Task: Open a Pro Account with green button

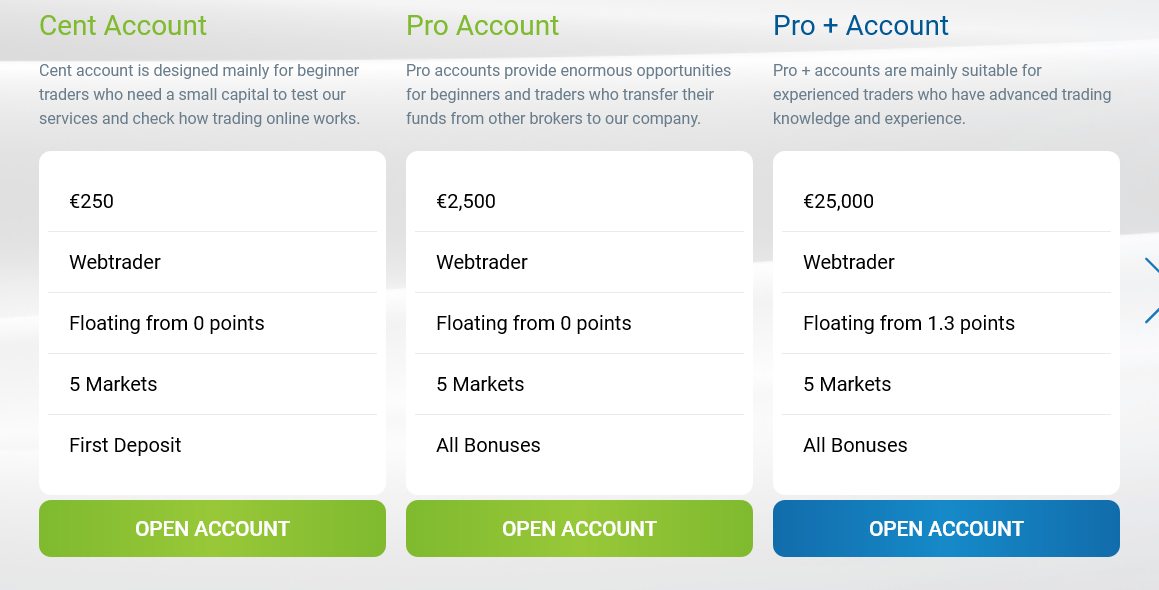Action: pos(580,529)
